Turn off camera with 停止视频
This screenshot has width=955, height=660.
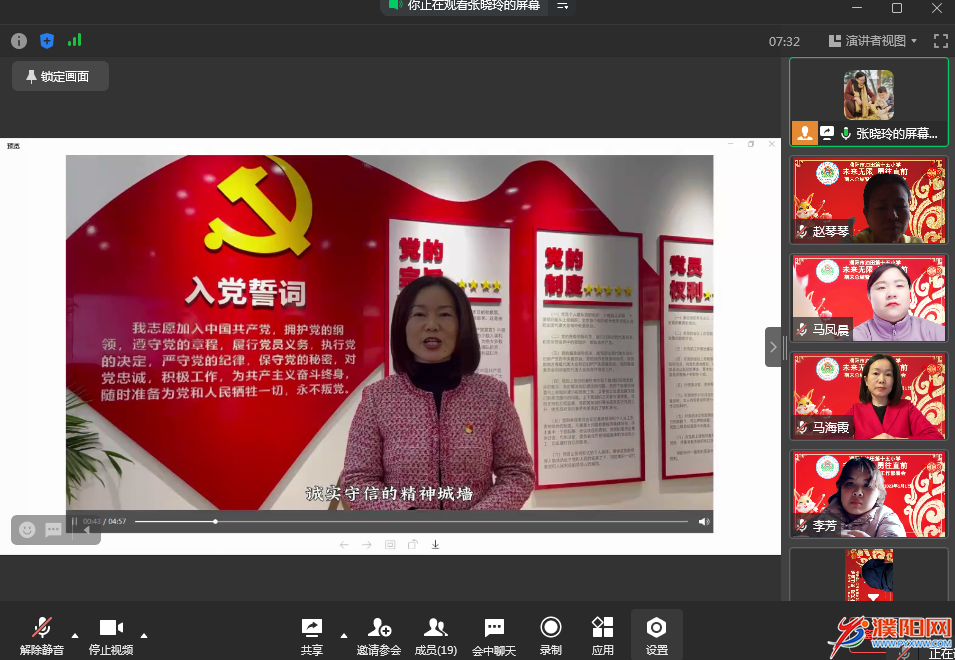[111, 637]
